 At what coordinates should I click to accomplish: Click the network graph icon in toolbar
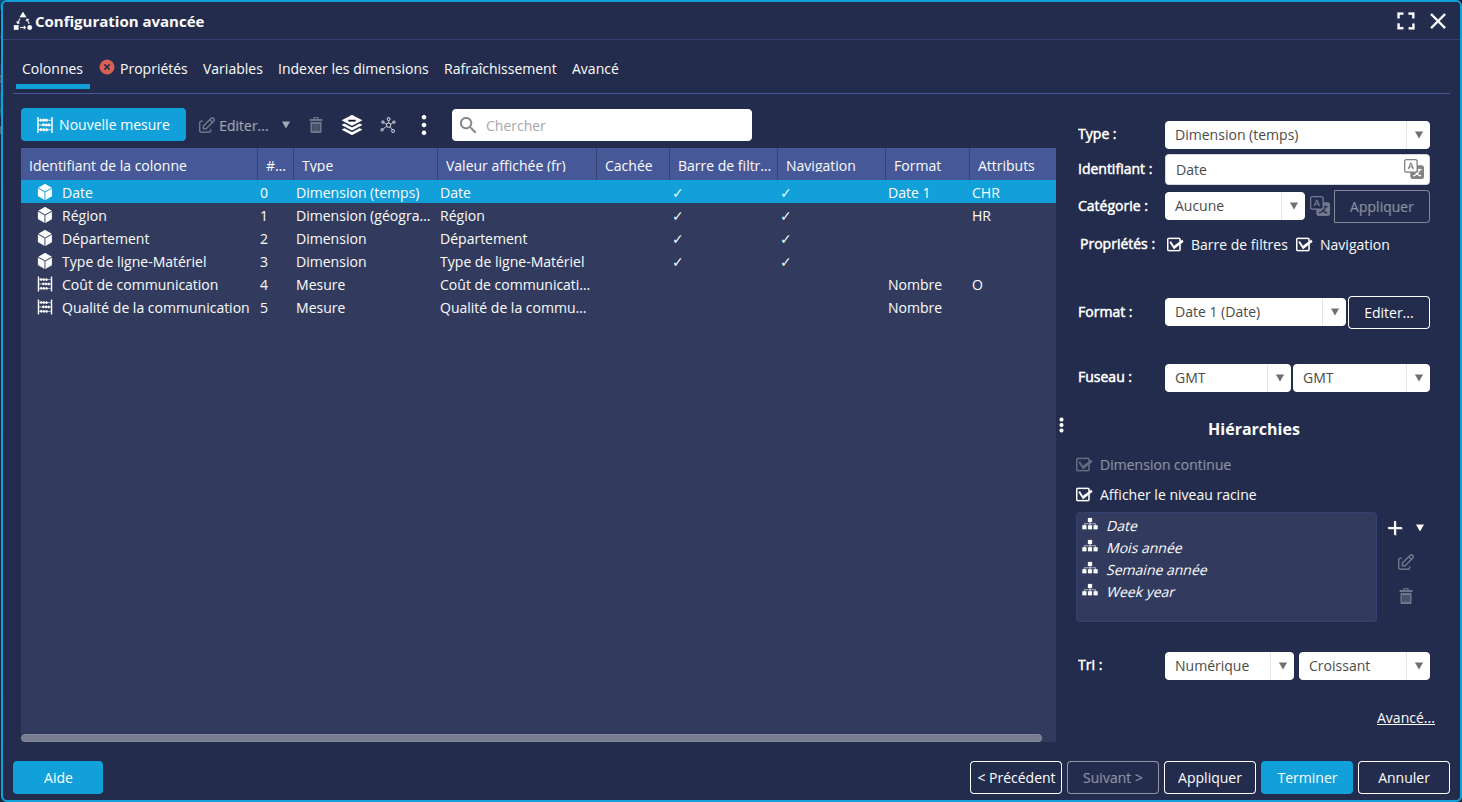pos(388,125)
